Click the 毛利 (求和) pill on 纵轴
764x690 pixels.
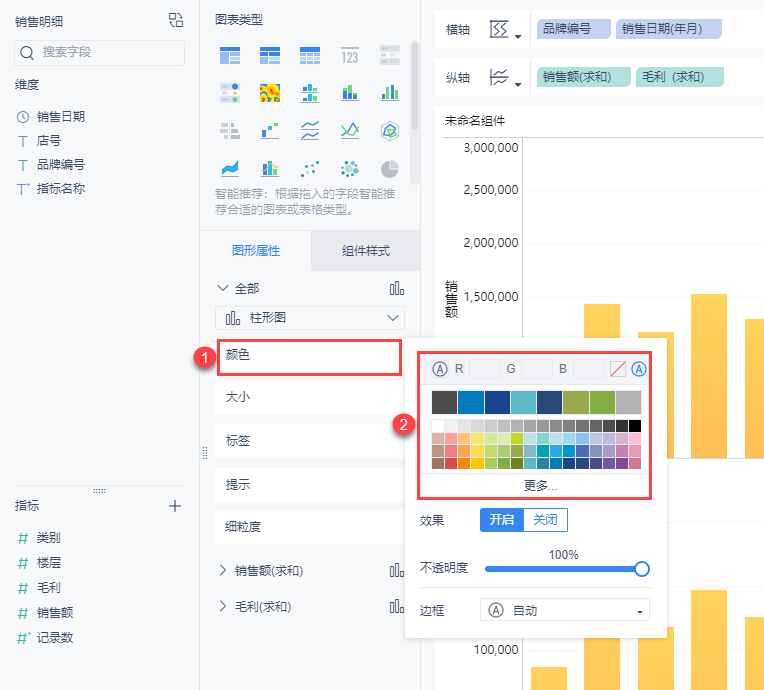click(x=680, y=77)
